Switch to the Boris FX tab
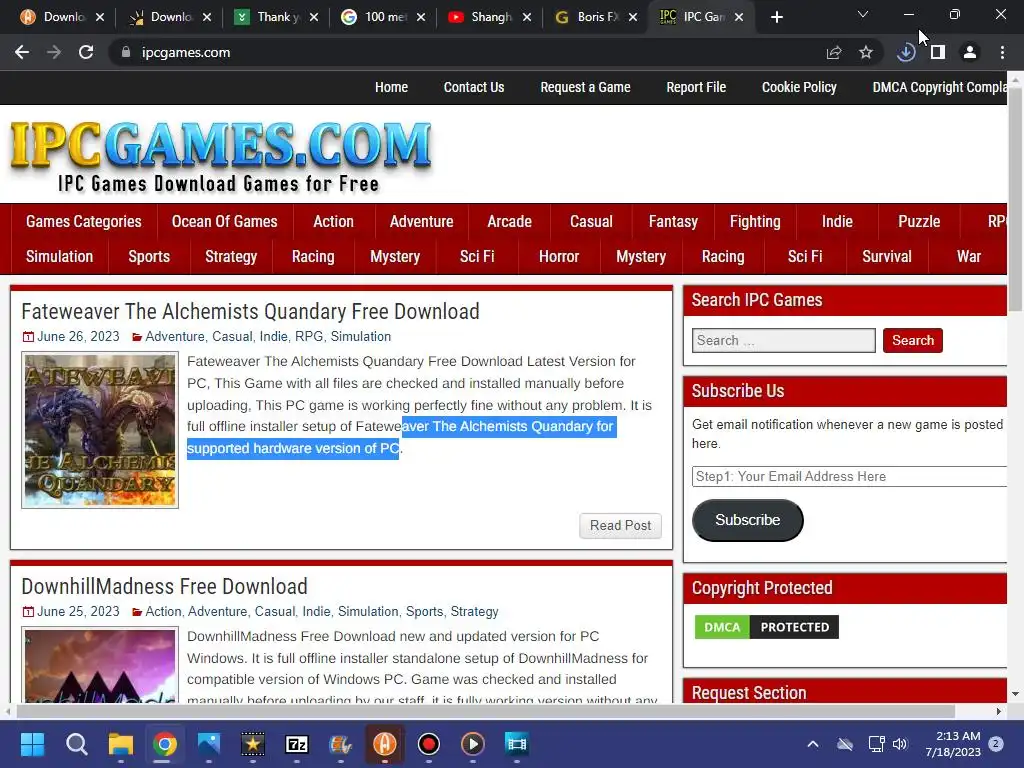This screenshot has height=768, width=1024. point(596,17)
